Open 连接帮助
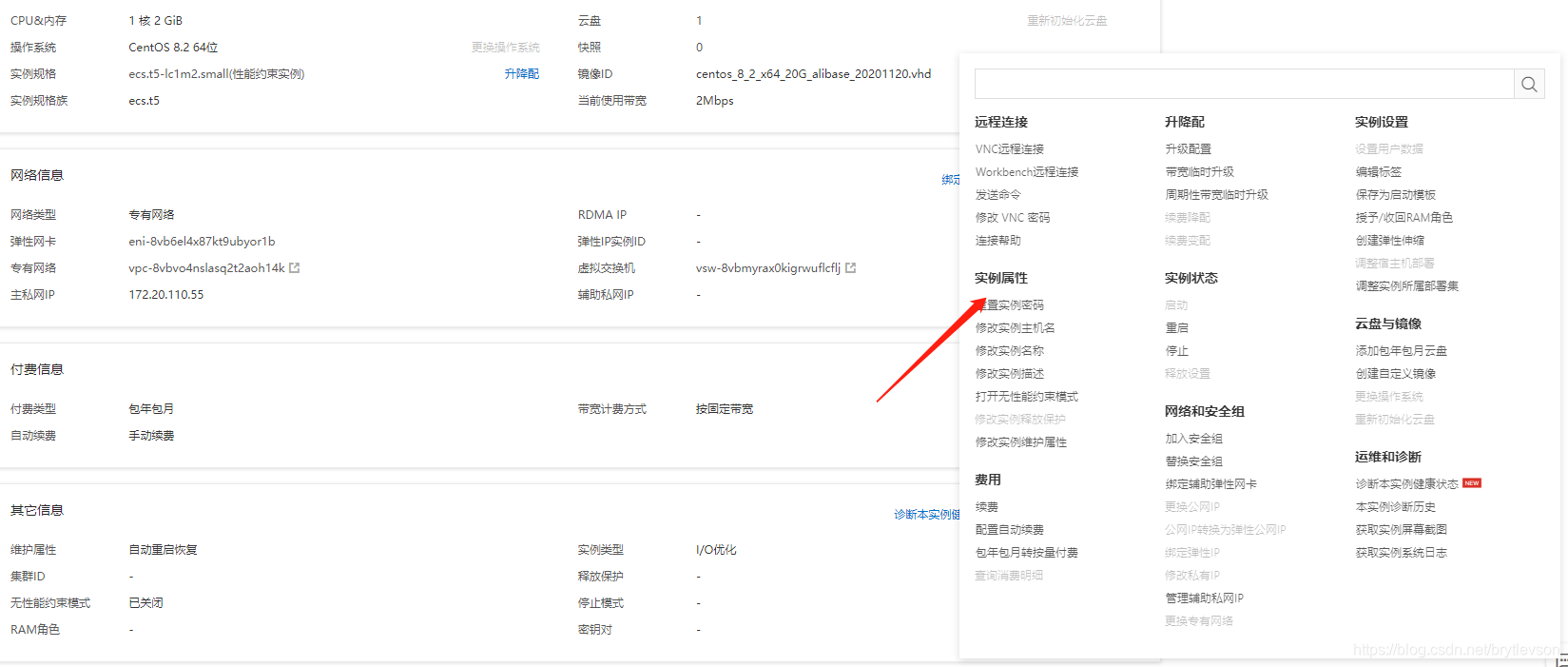This screenshot has height=667, width=1568. pos(998,241)
